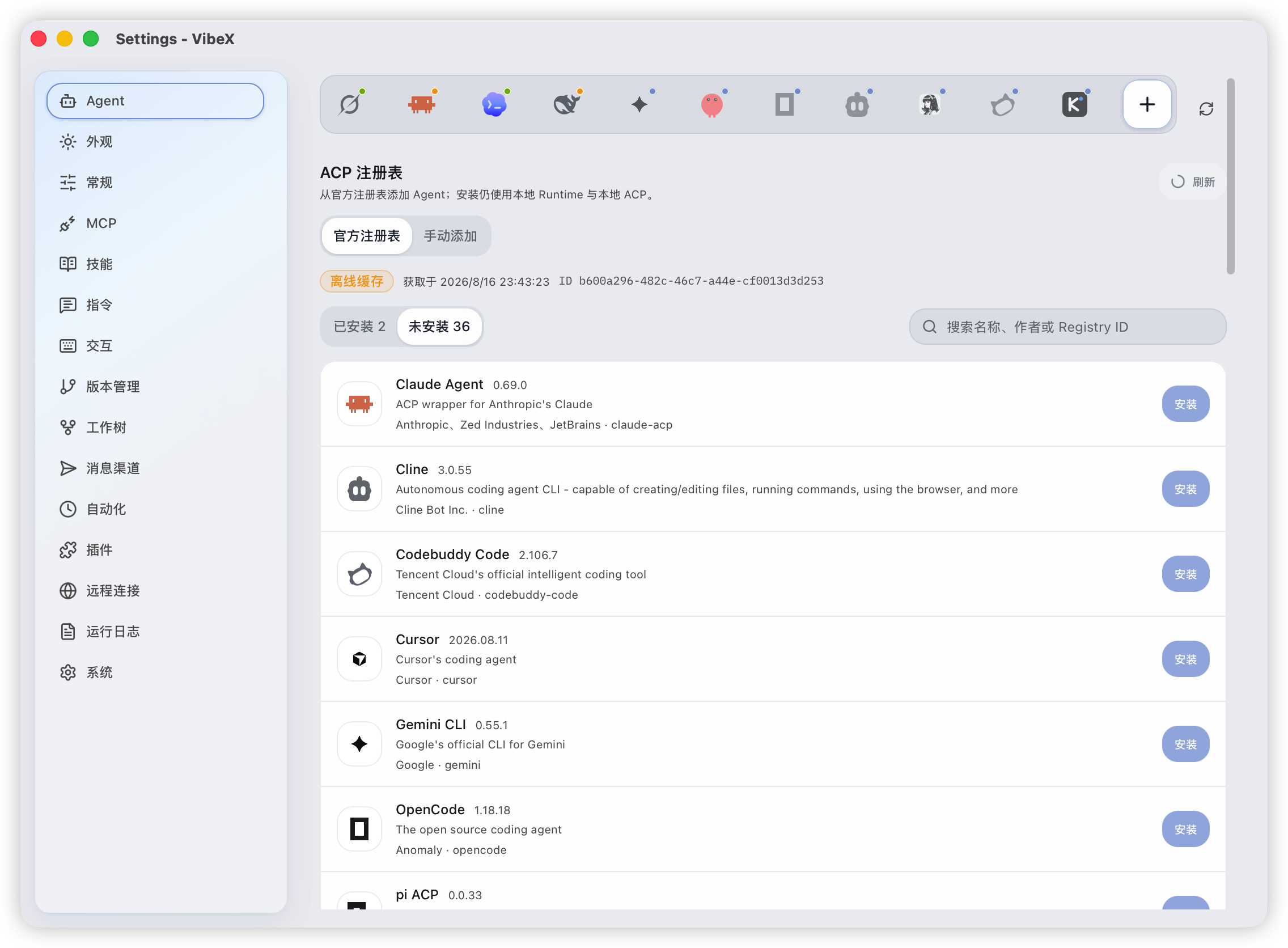
Task: Select the Cline robot icon in the top agent bar
Action: [857, 104]
